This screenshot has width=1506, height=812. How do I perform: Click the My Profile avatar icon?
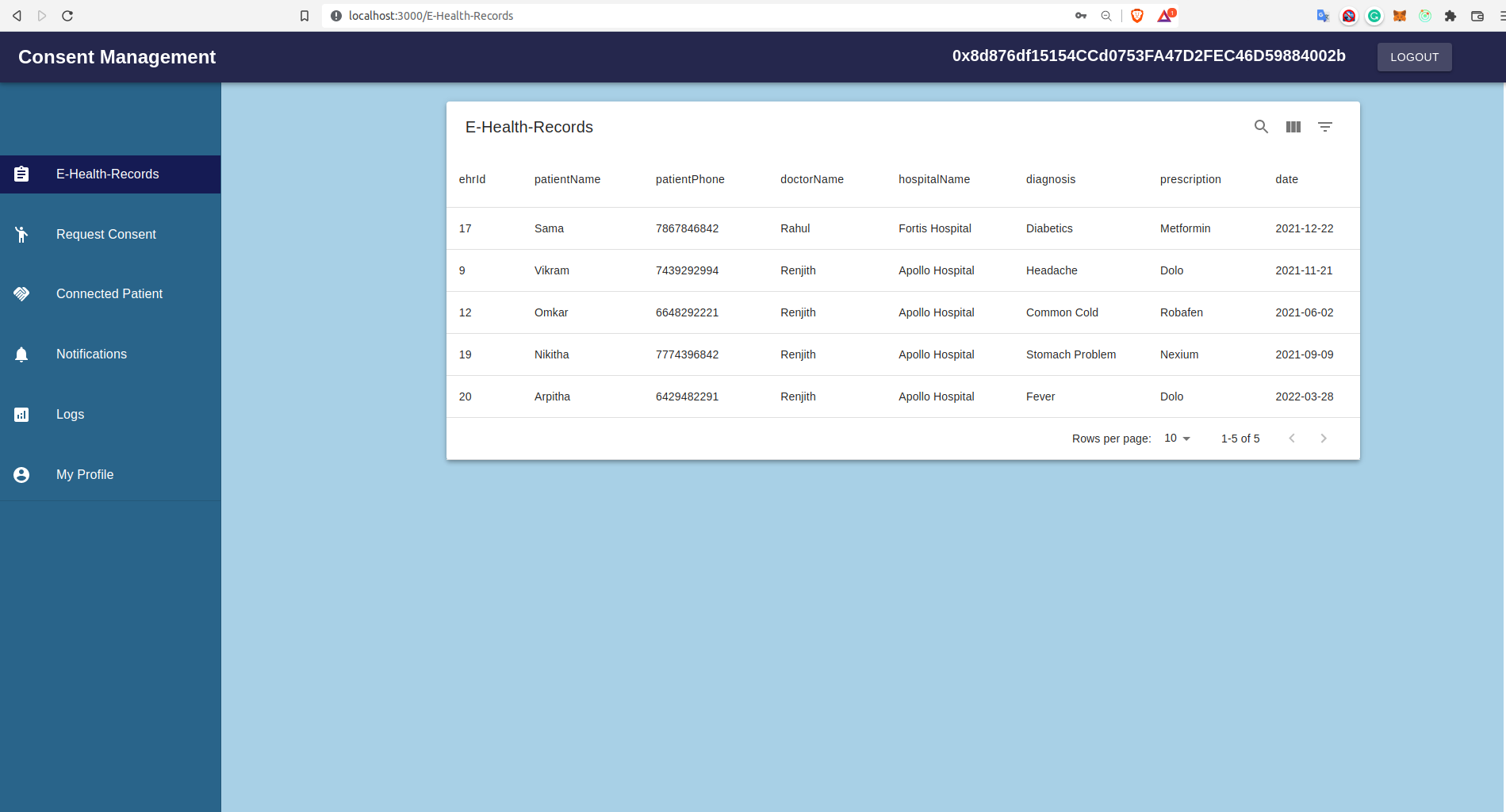click(x=21, y=474)
